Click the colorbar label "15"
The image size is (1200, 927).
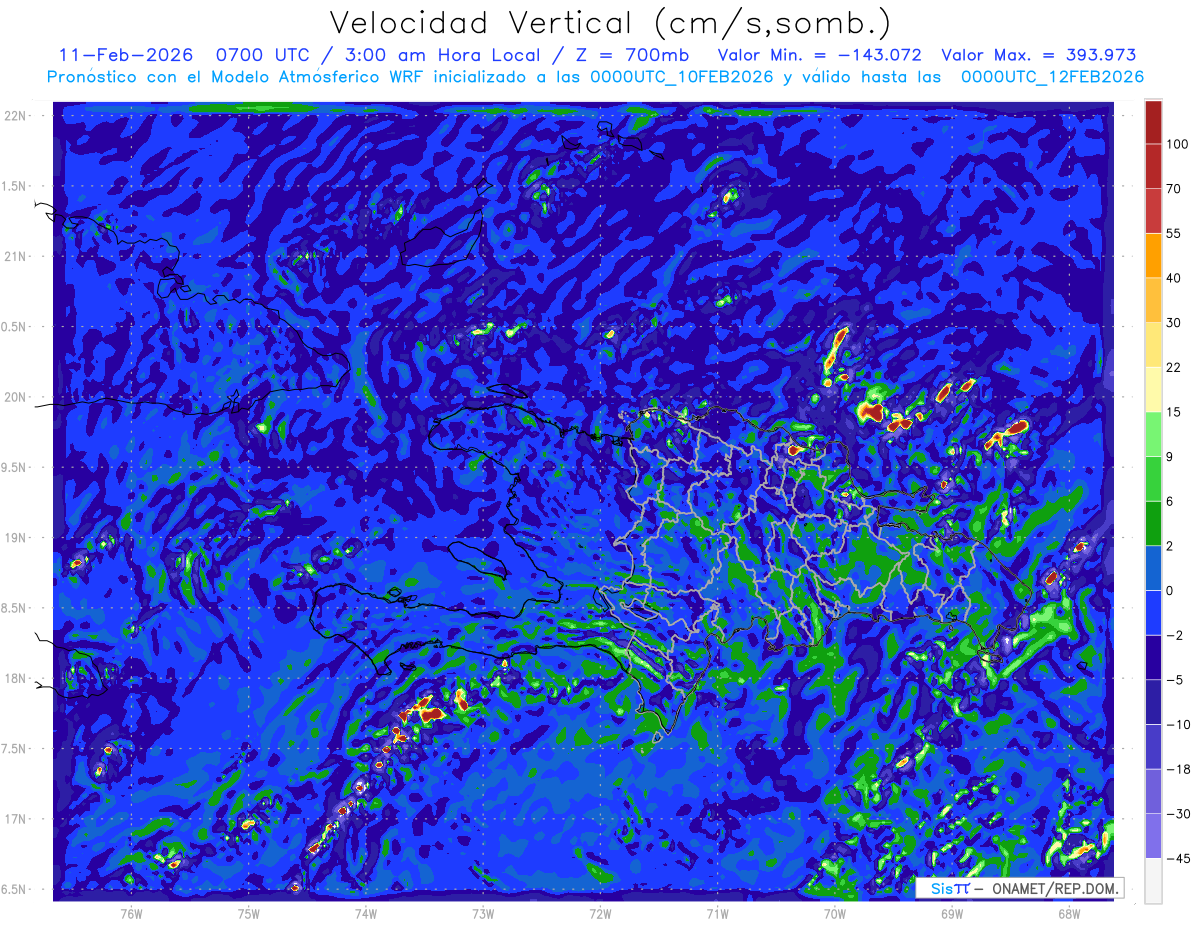click(1173, 412)
